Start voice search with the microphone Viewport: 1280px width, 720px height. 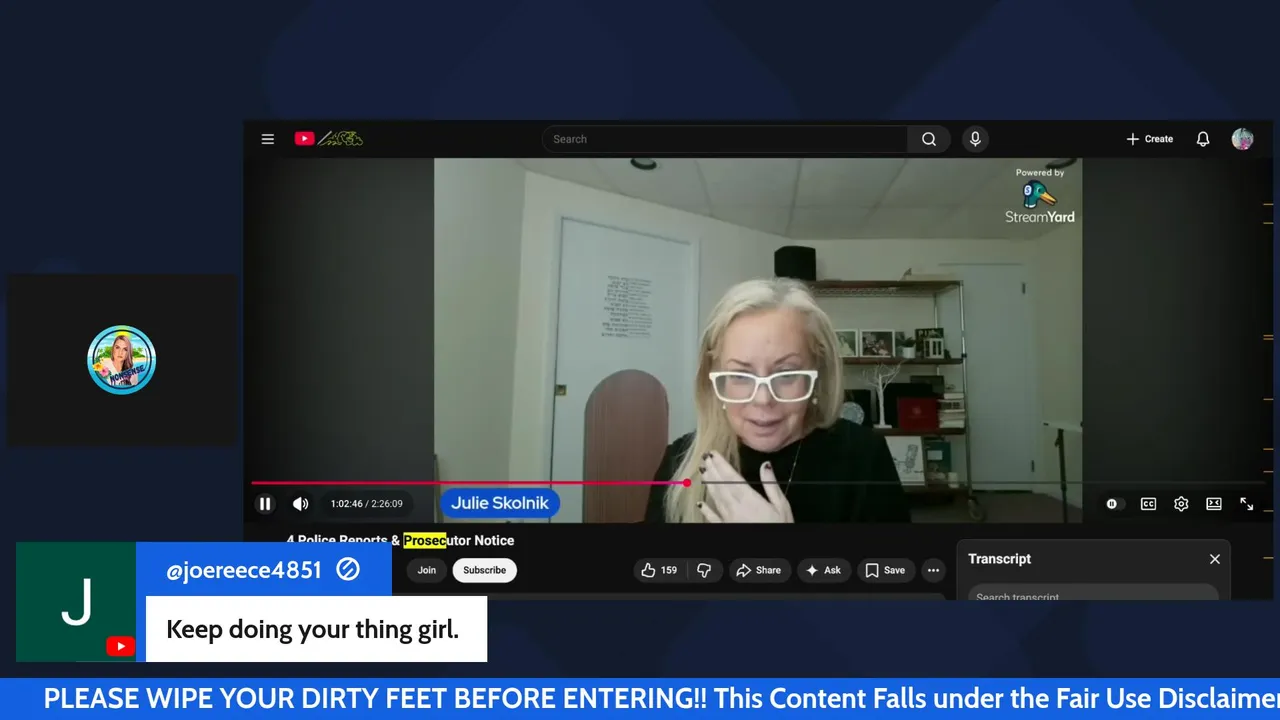point(975,139)
